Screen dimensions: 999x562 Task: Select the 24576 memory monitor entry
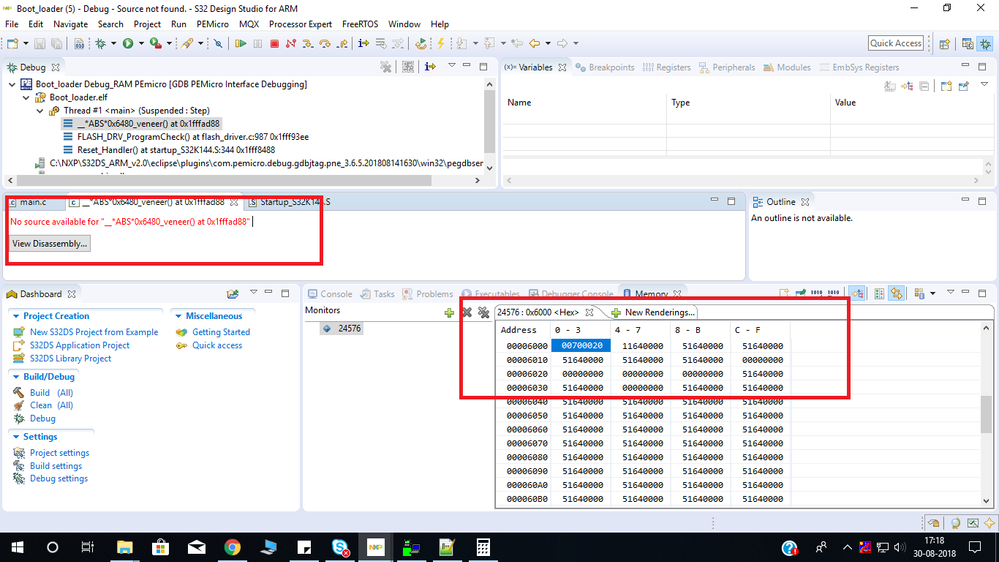343,329
